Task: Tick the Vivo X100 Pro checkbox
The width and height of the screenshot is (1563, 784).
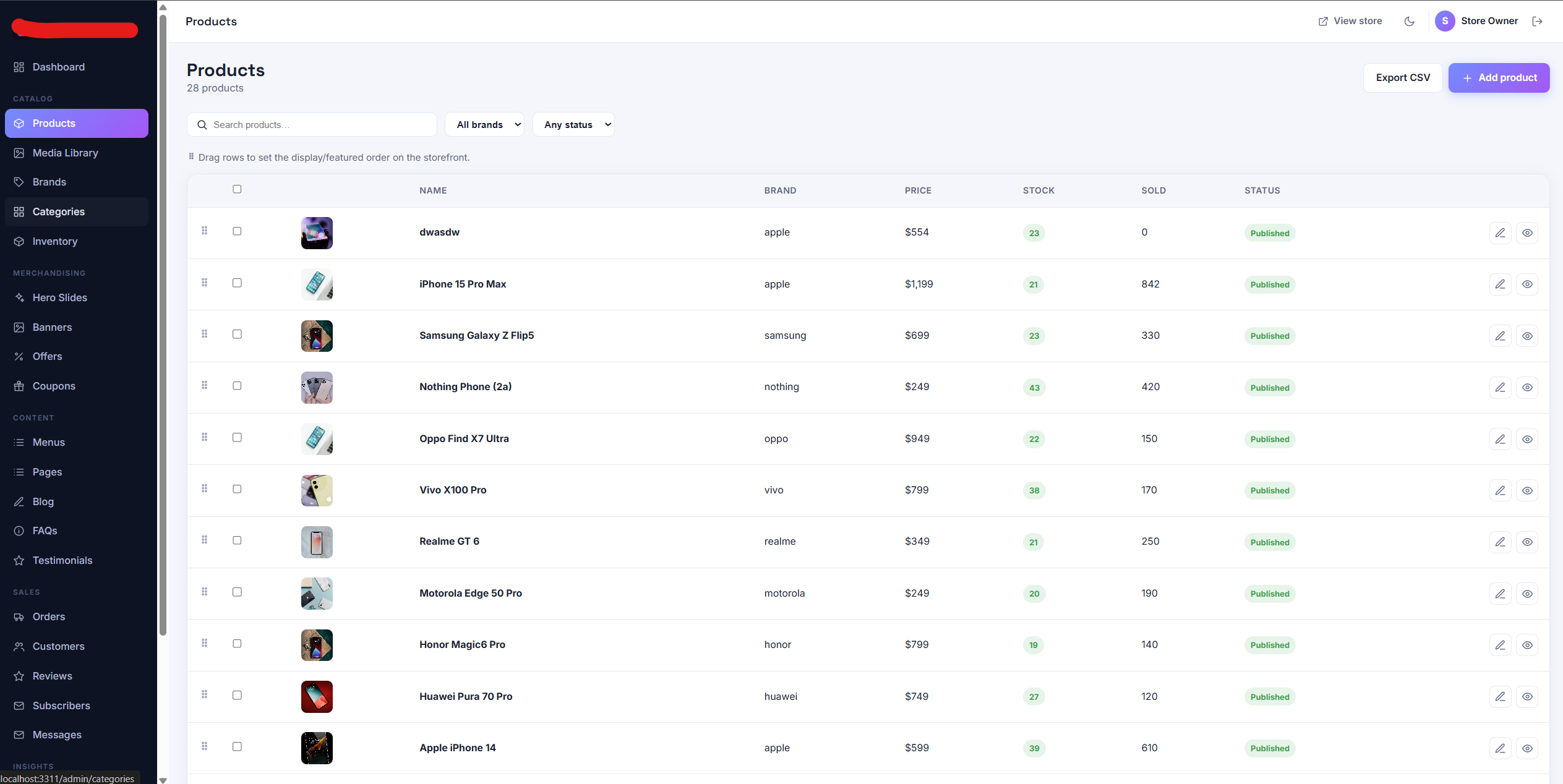Action: [x=237, y=489]
